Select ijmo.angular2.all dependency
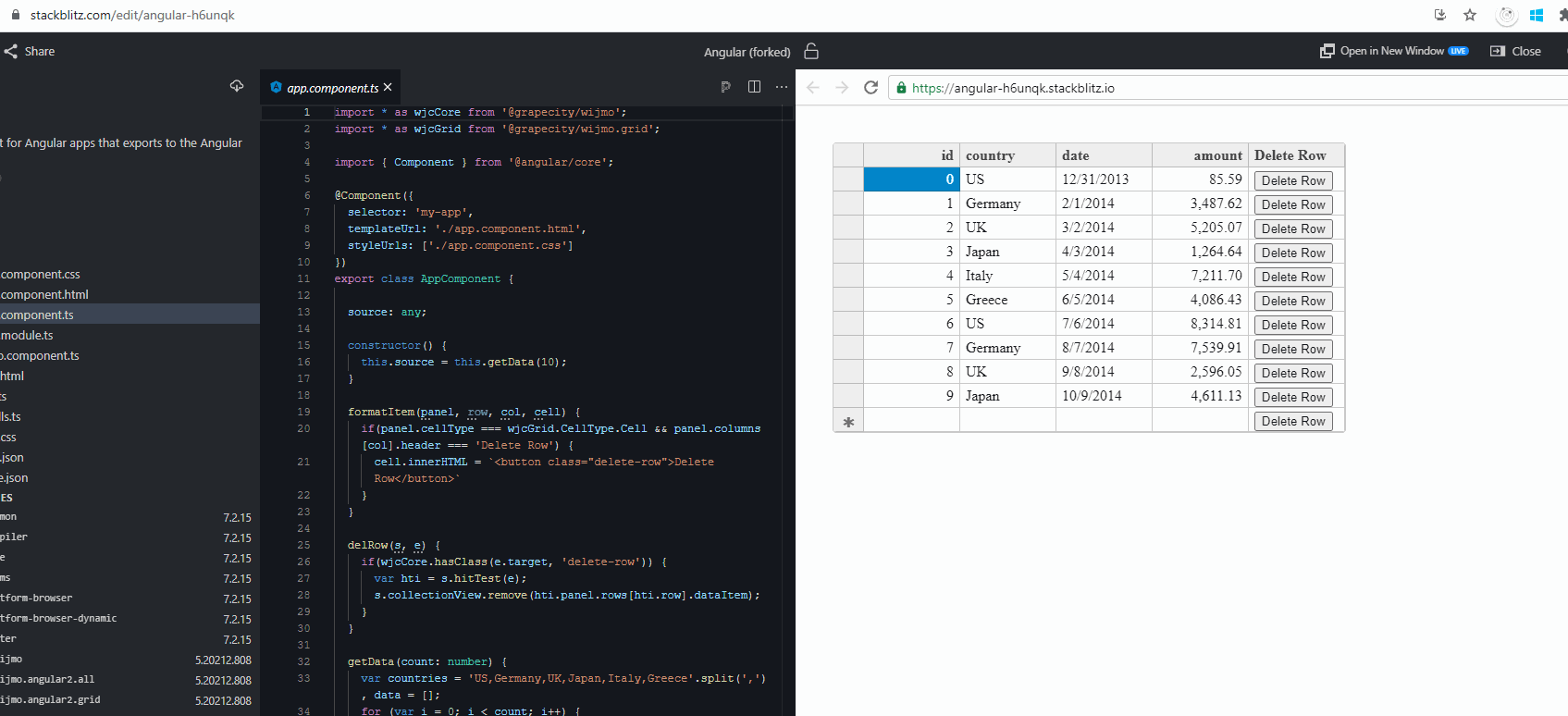 click(130, 680)
